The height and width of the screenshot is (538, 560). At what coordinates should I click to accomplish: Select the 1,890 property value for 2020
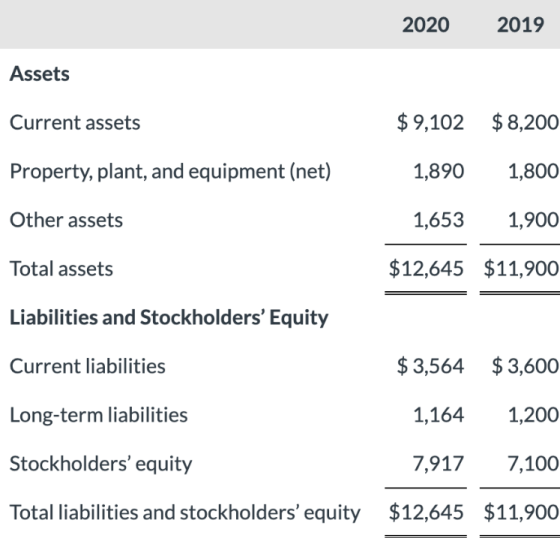[x=439, y=171]
